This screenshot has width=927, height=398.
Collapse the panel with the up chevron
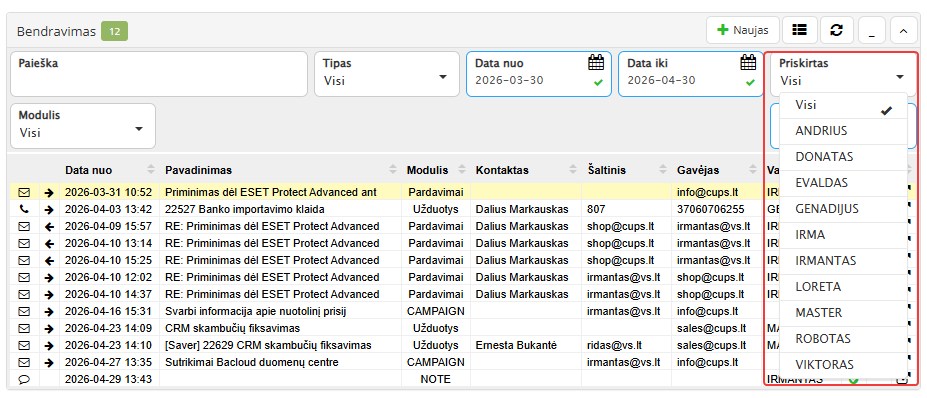click(903, 30)
